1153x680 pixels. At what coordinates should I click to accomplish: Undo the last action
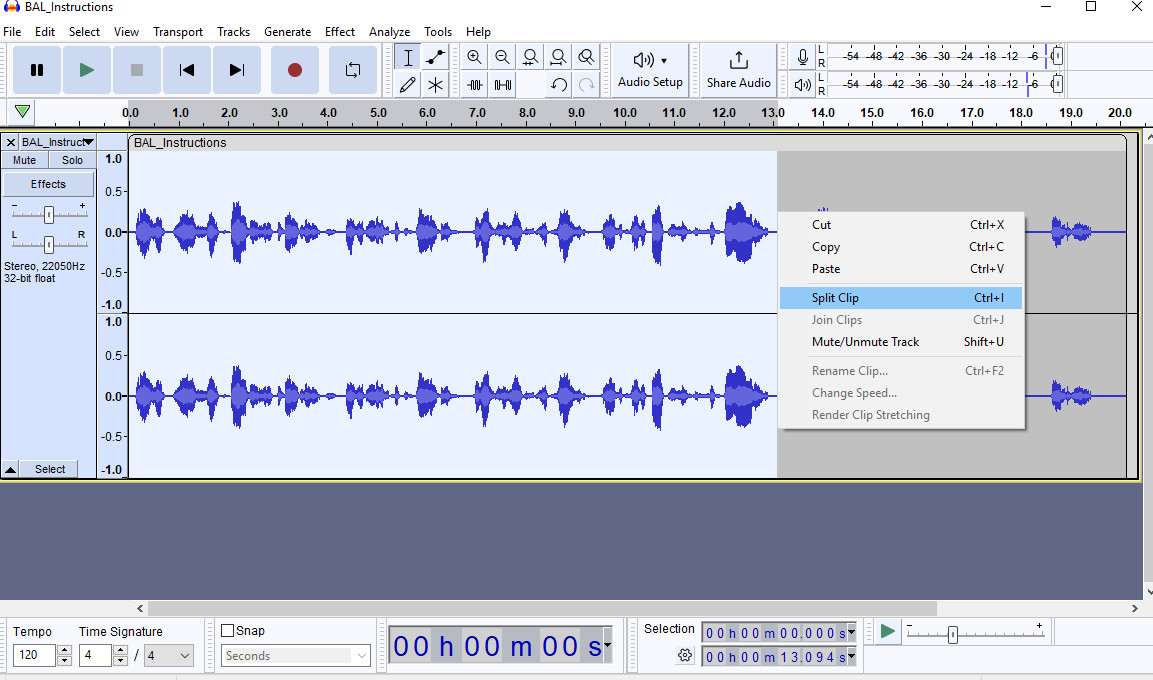coord(559,85)
